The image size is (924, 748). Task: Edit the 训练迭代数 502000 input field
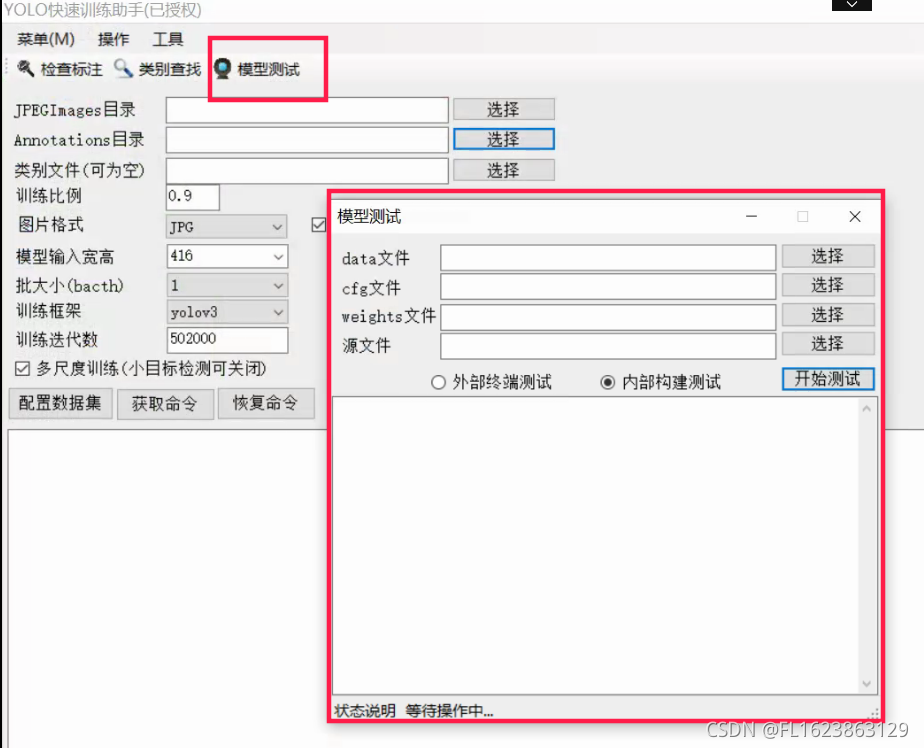click(x=225, y=339)
